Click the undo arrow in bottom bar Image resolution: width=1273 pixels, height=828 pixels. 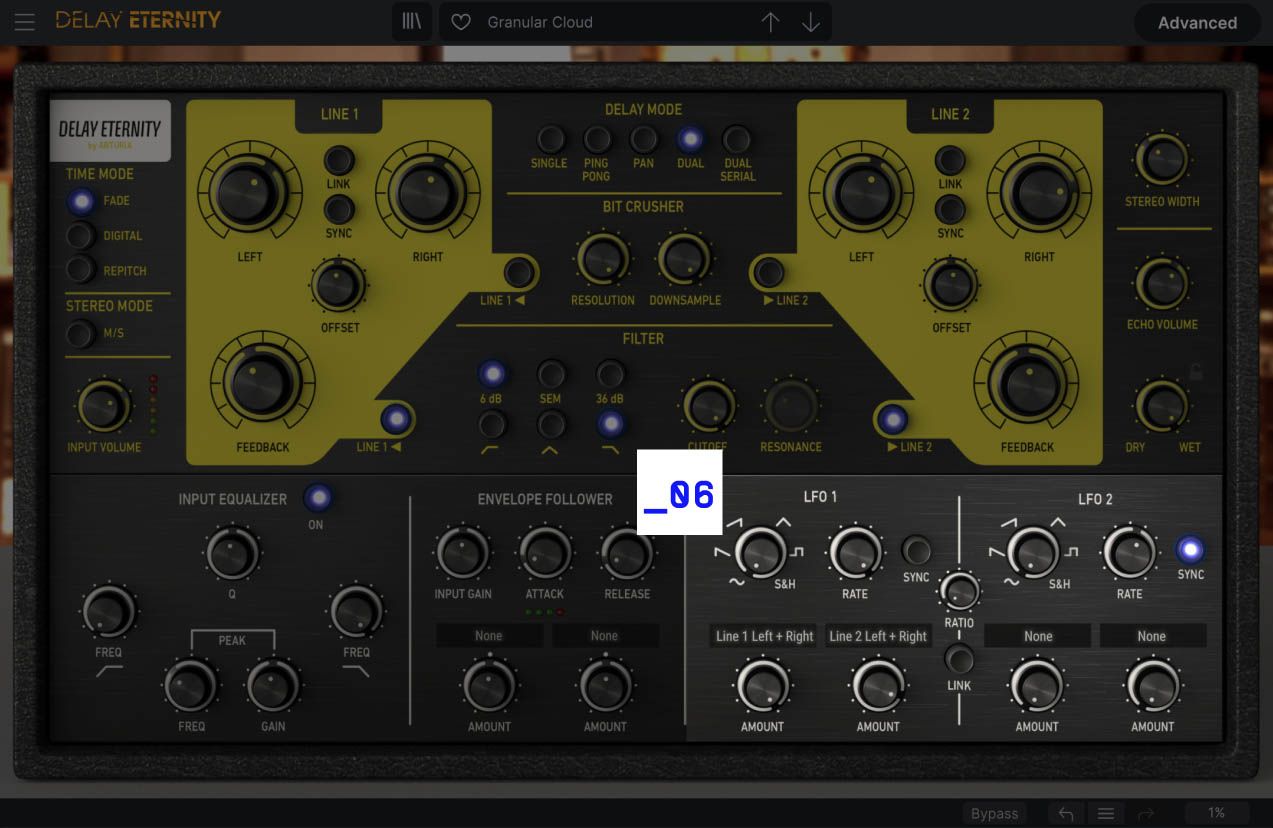1066,814
